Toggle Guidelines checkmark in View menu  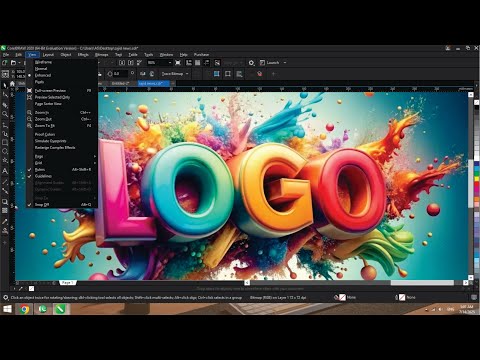coord(61,176)
